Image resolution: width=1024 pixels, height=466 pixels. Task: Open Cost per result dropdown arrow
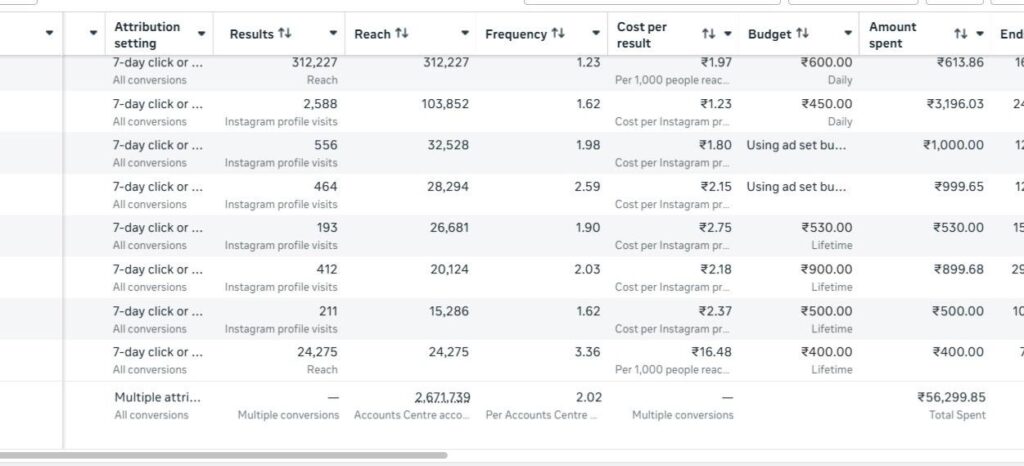[x=728, y=33]
